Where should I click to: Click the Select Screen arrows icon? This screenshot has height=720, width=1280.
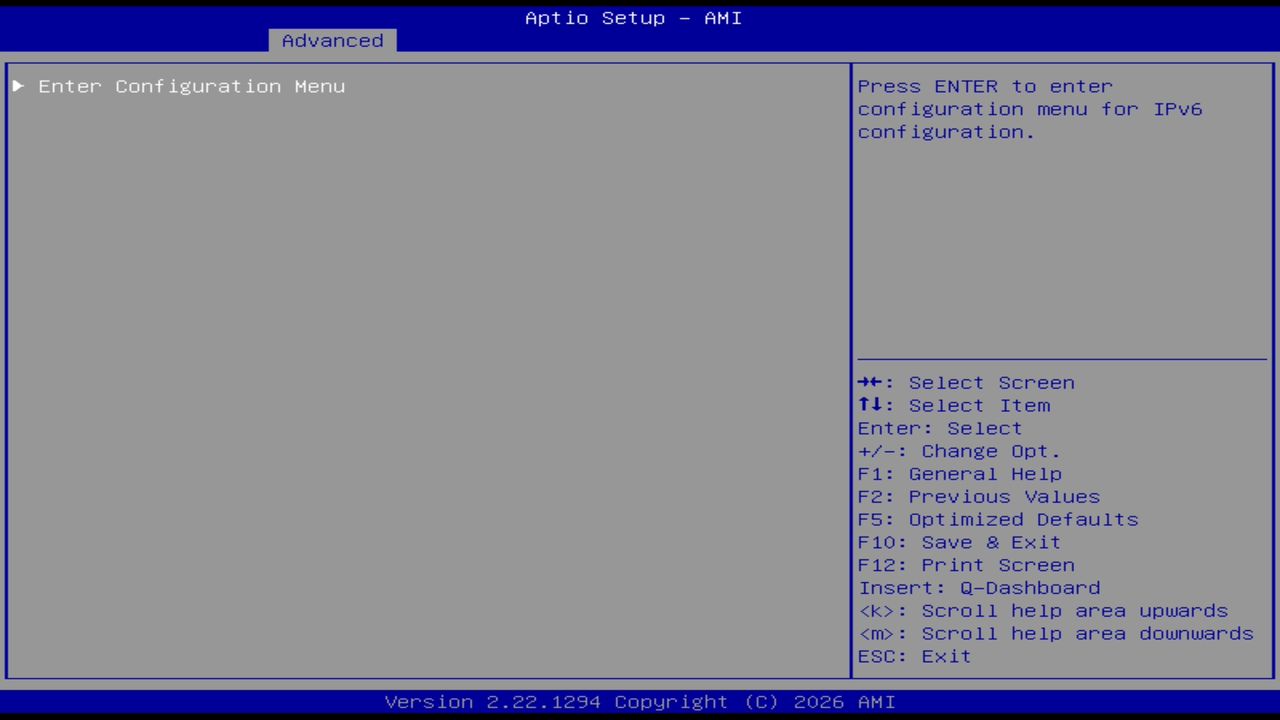tap(870, 382)
